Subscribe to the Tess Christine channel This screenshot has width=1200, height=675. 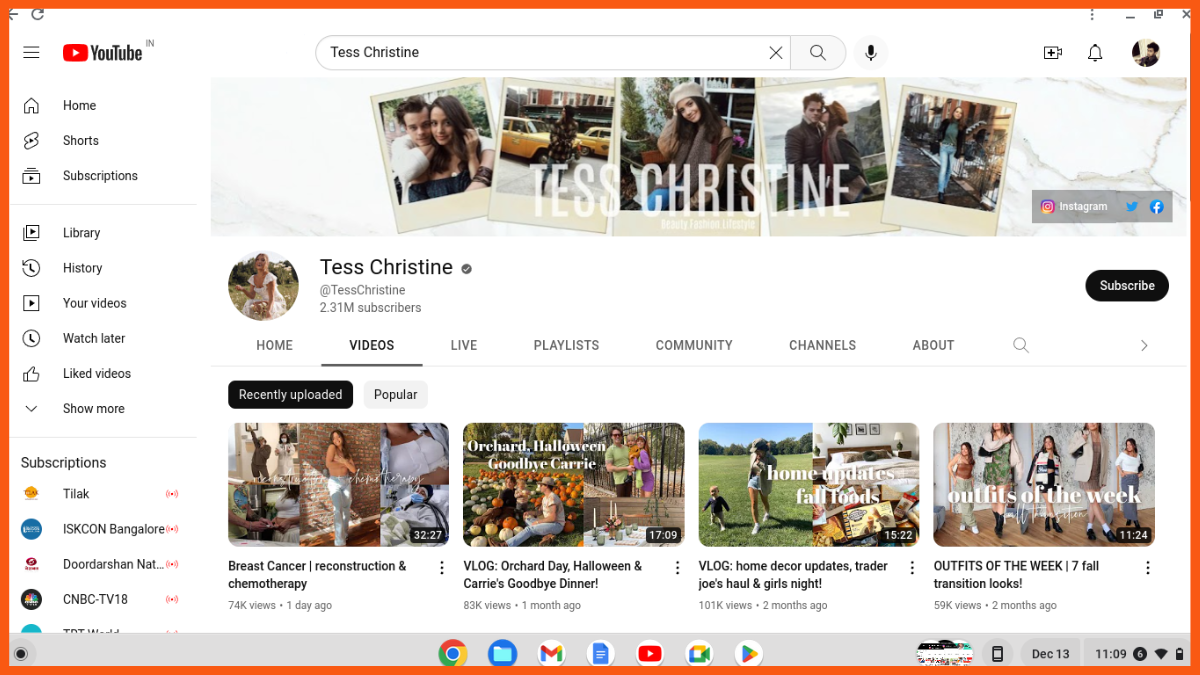pyautogui.click(x=1126, y=285)
